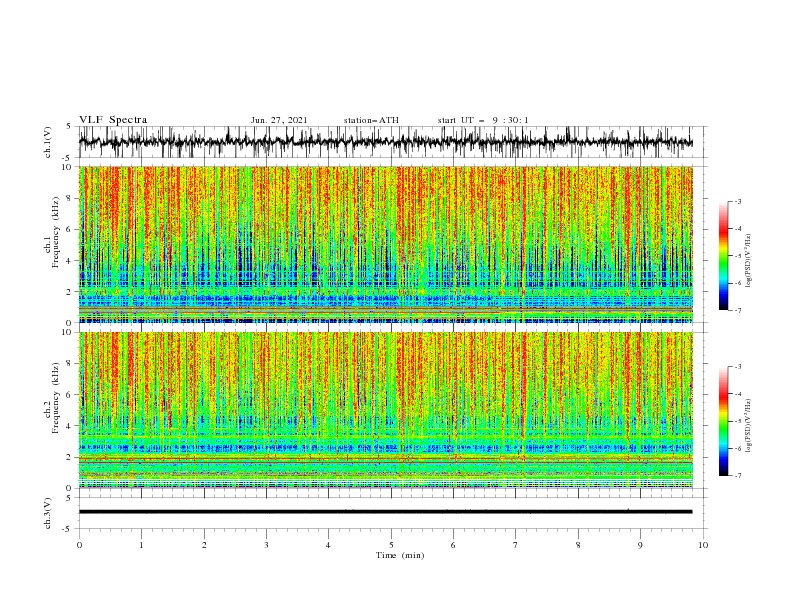The height and width of the screenshot is (612, 792).
Task: Click the "-3" tick on ch.1 colorbar
Action: (737, 201)
